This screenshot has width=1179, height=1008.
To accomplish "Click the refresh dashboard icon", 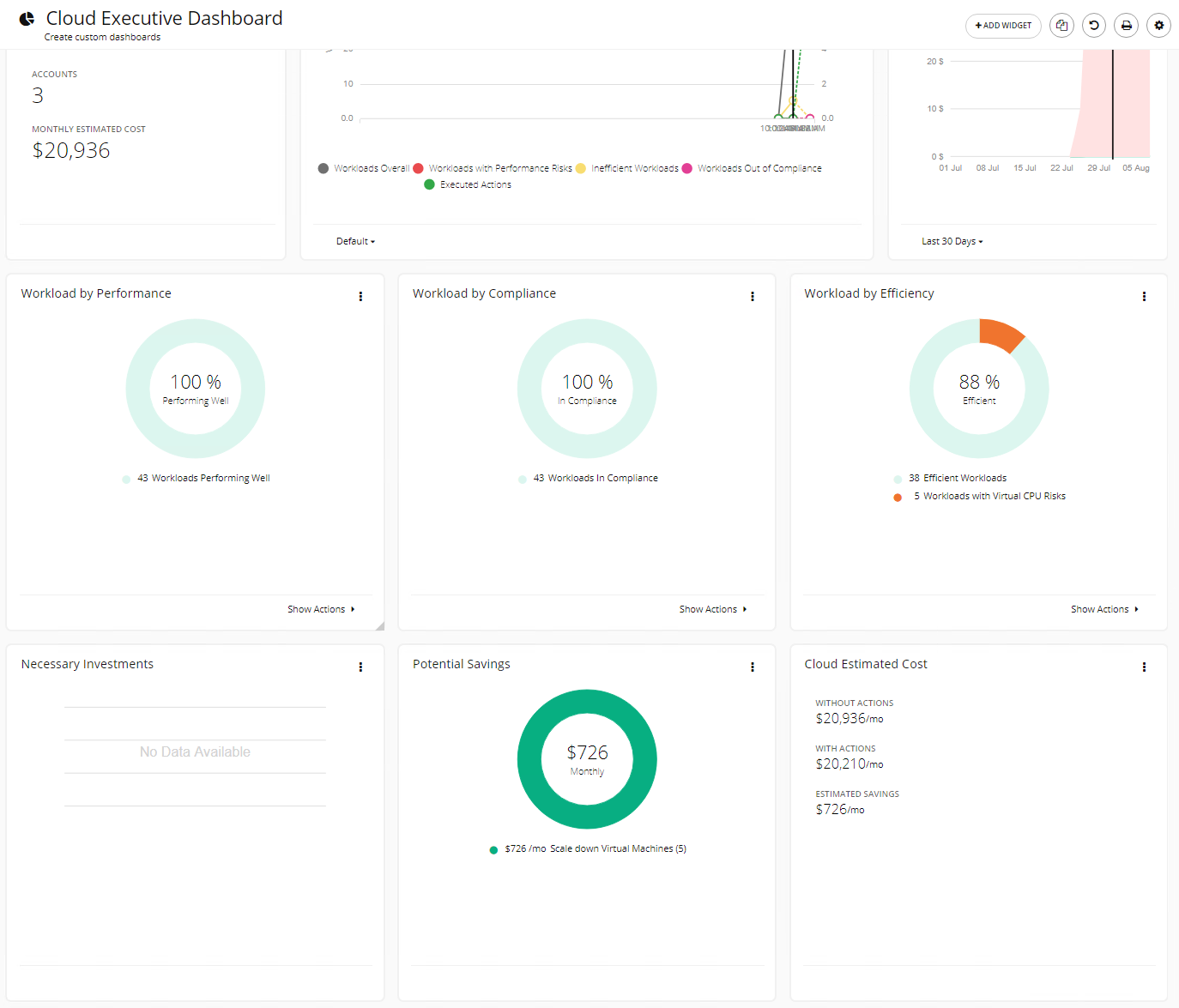I will [1094, 26].
